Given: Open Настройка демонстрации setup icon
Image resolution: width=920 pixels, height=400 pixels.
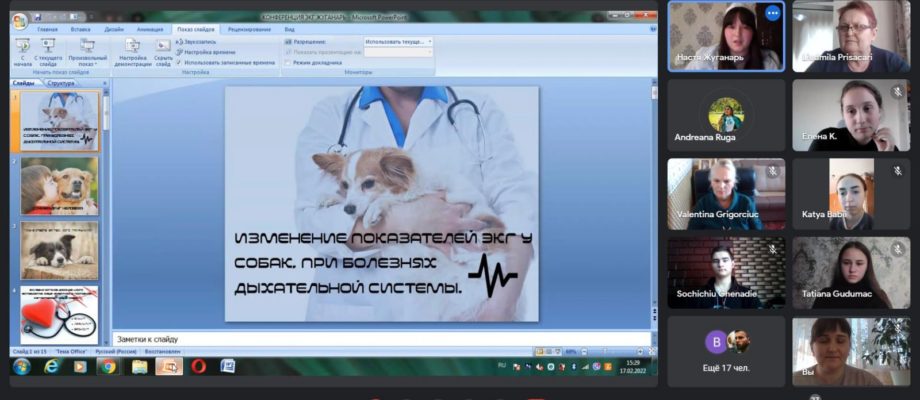Looking at the screenshot, I should (x=133, y=52).
